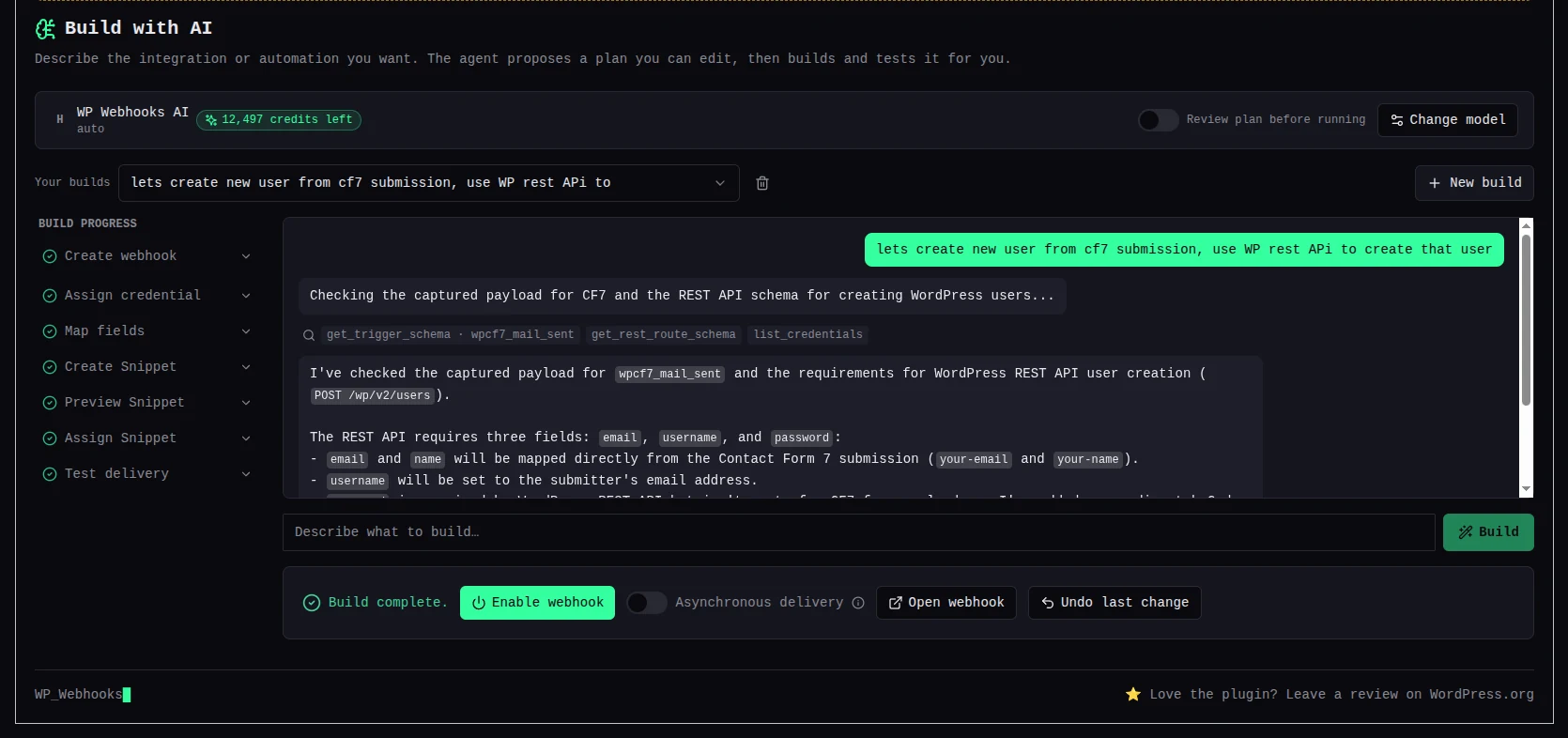This screenshot has width=1568, height=738.
Task: Click the Change model button
Action: 1448,120
